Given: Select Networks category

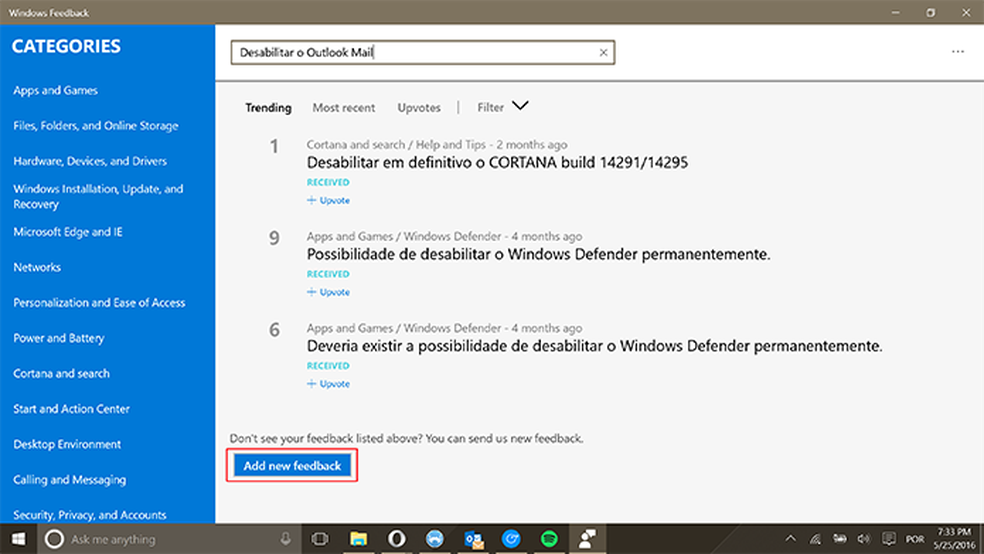Looking at the screenshot, I should coord(37,267).
